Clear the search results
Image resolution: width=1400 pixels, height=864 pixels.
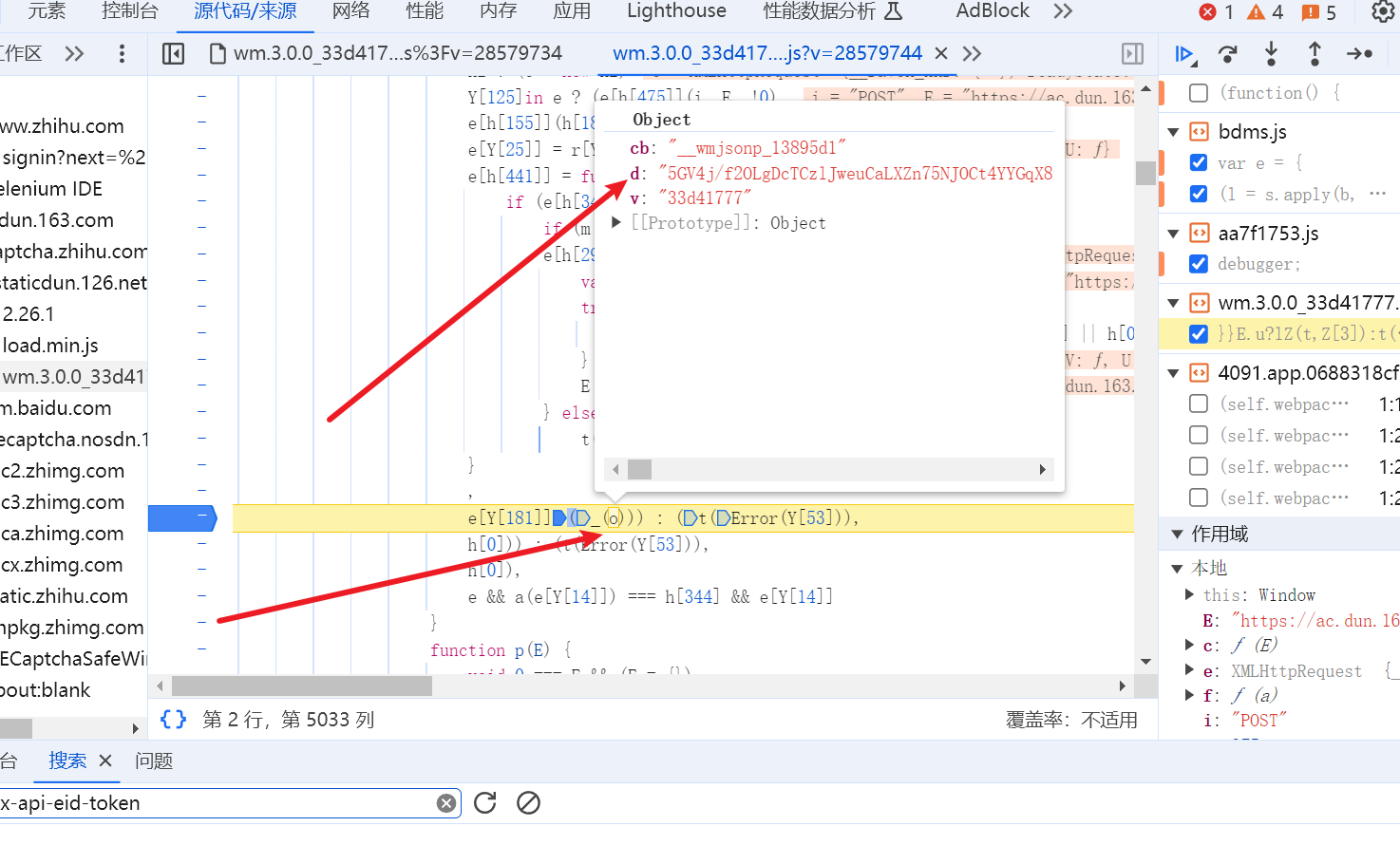coord(529,803)
